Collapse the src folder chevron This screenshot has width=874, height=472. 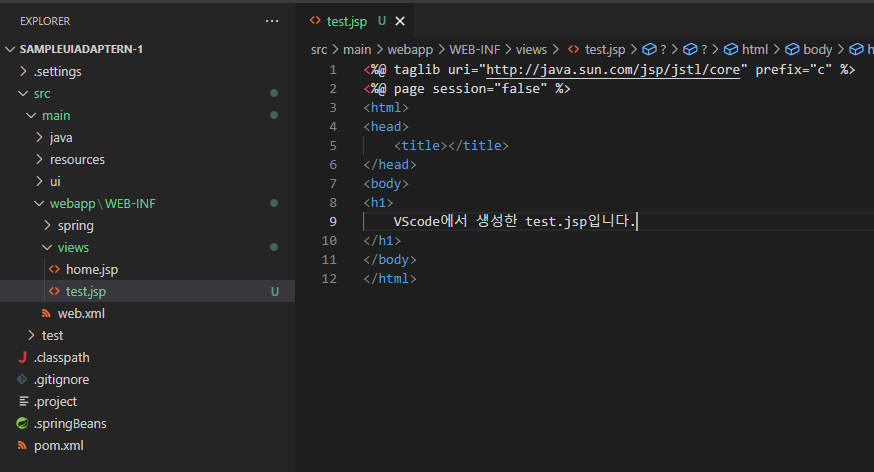[x=23, y=93]
